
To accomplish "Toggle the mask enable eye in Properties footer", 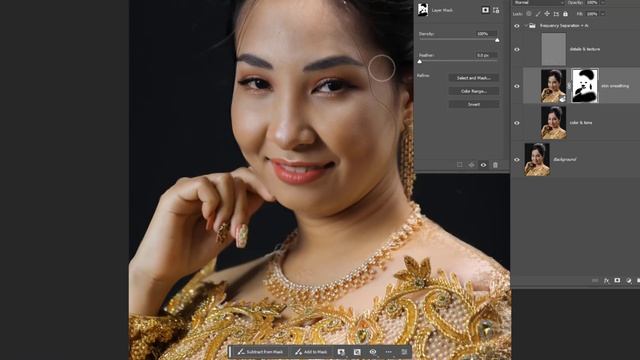I will tap(483, 165).
